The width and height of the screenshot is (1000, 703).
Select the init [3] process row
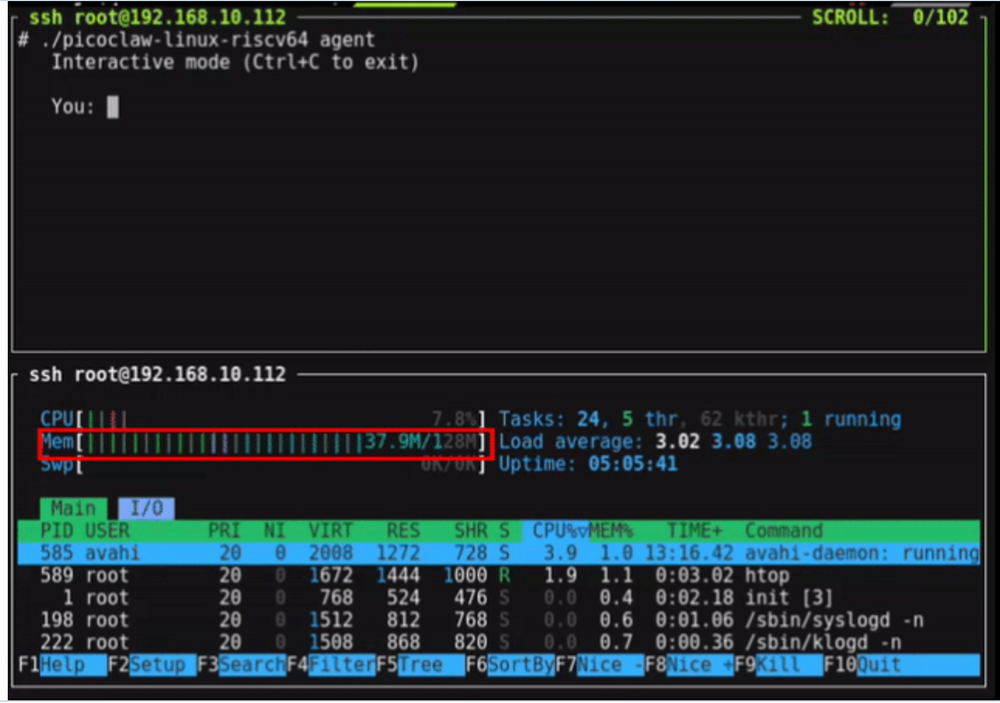[499, 597]
